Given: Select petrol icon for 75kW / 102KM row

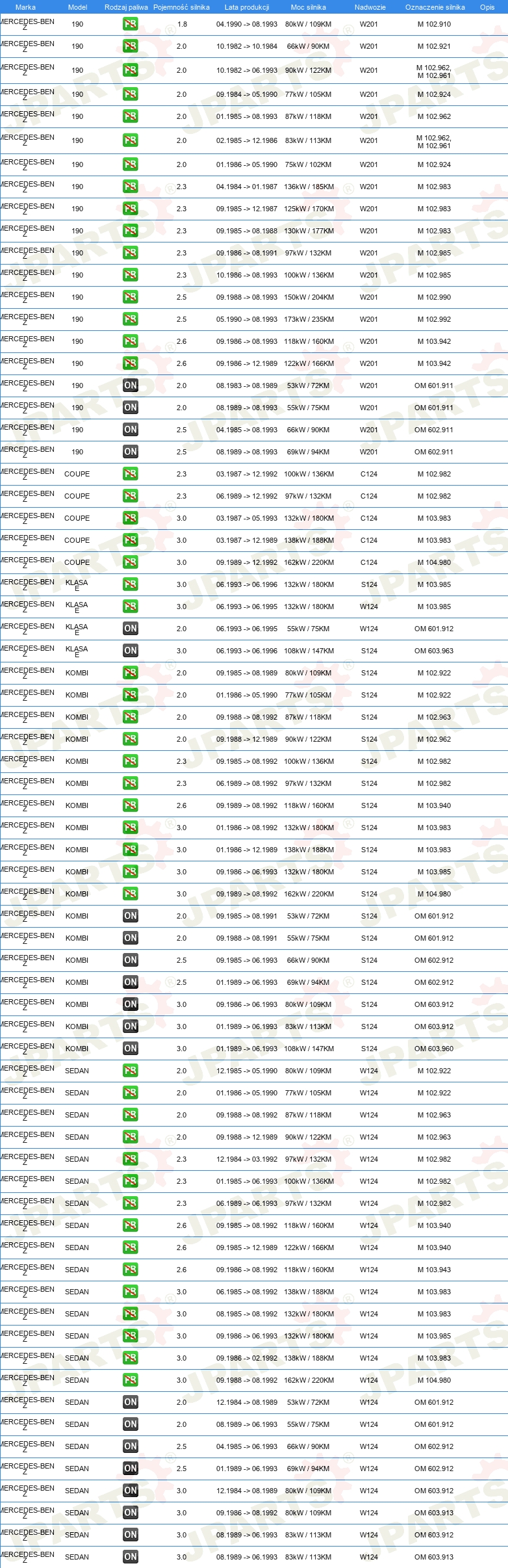Looking at the screenshot, I should pos(131,164).
